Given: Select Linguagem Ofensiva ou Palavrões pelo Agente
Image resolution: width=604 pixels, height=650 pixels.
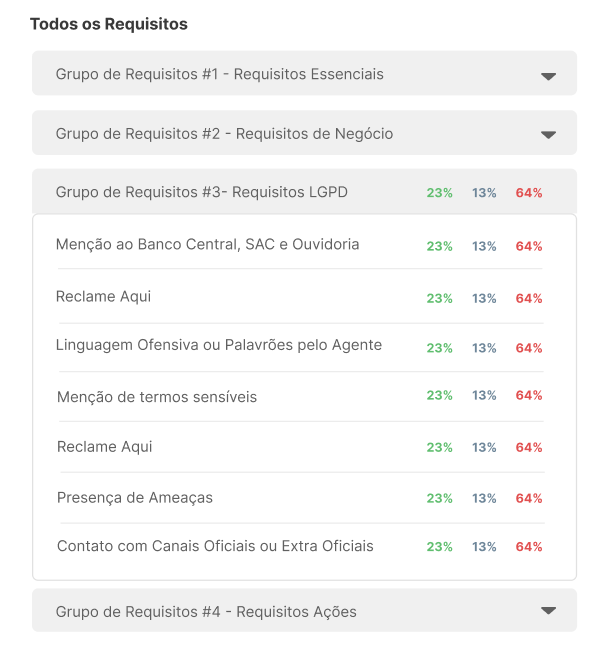Looking at the screenshot, I should click(x=219, y=345).
